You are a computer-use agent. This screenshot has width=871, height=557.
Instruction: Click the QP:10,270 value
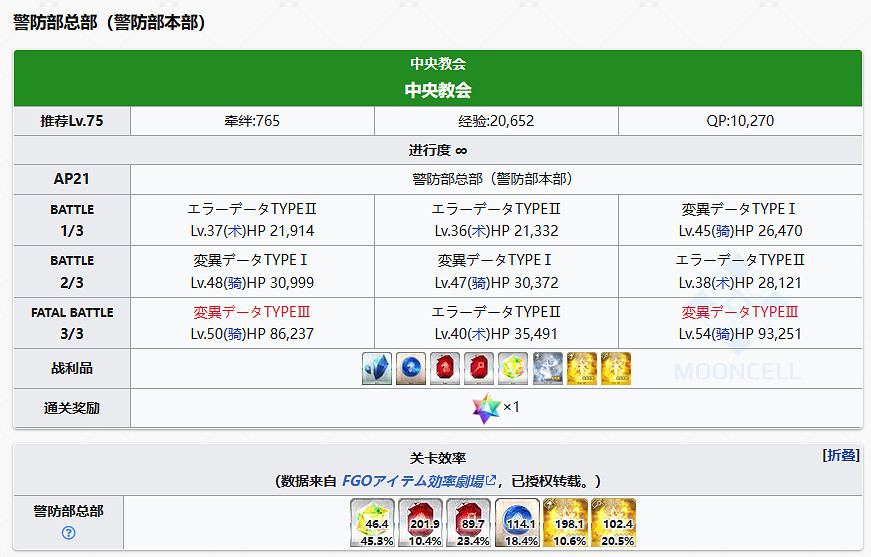pos(740,121)
